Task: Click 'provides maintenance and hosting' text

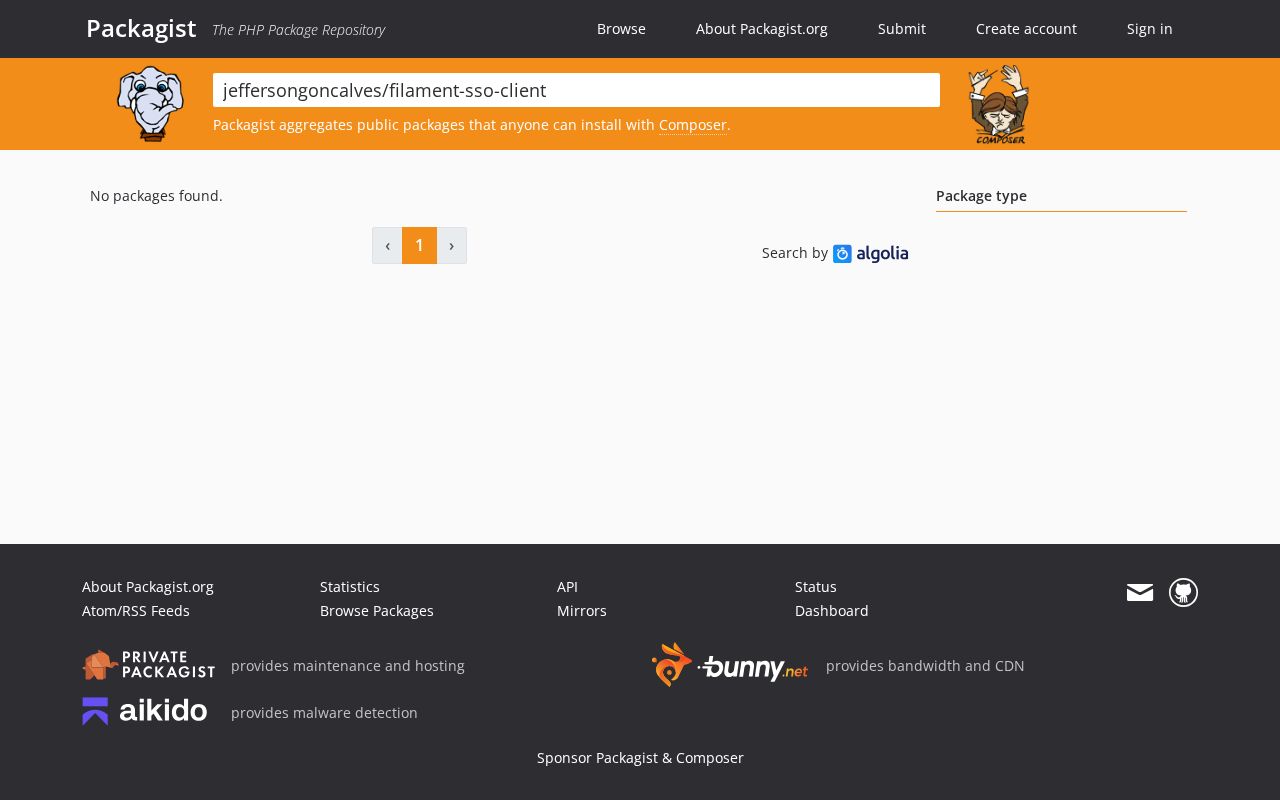Action: (348, 666)
